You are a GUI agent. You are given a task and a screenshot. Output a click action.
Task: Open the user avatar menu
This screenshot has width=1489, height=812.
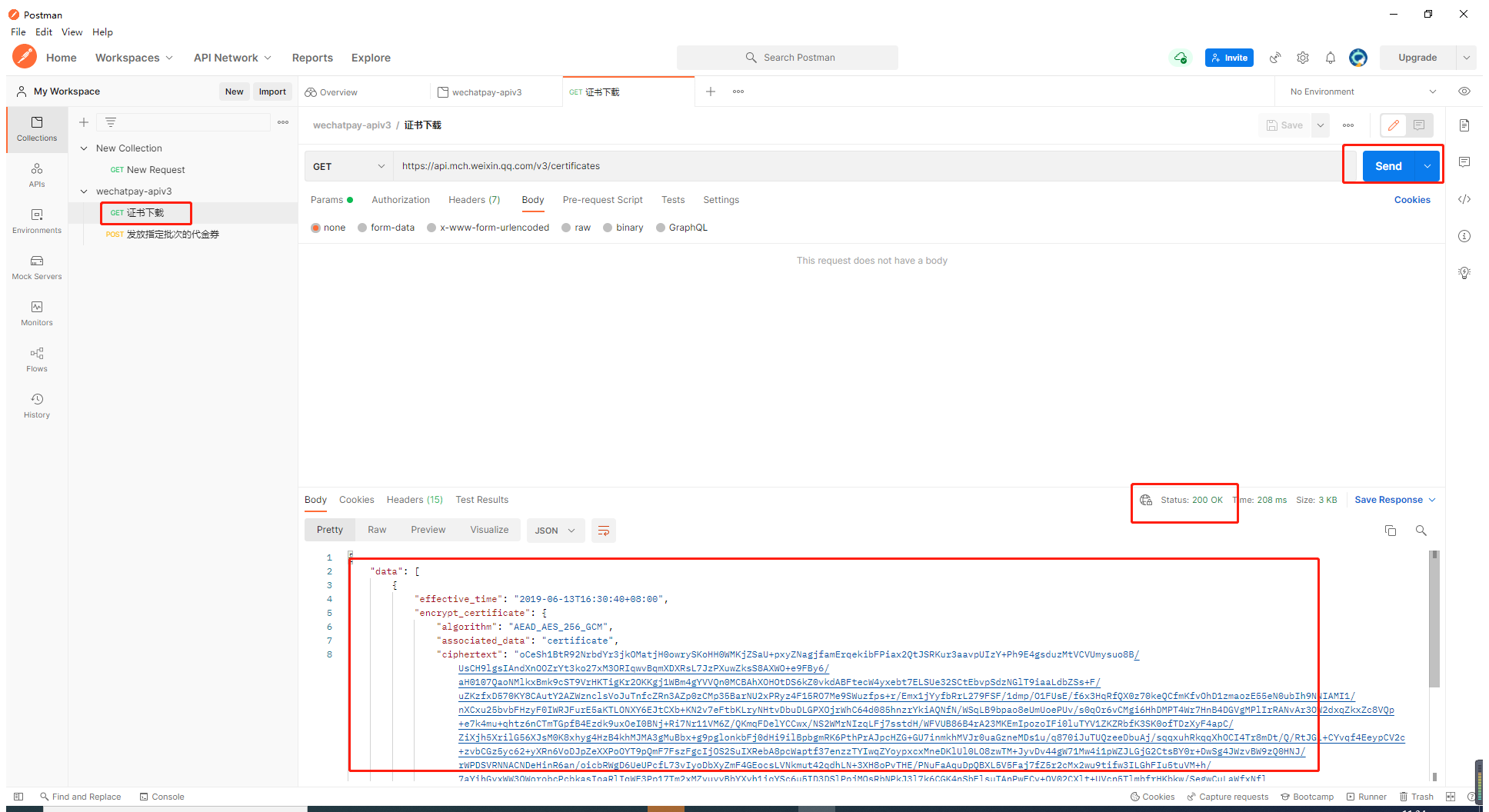coord(1358,58)
